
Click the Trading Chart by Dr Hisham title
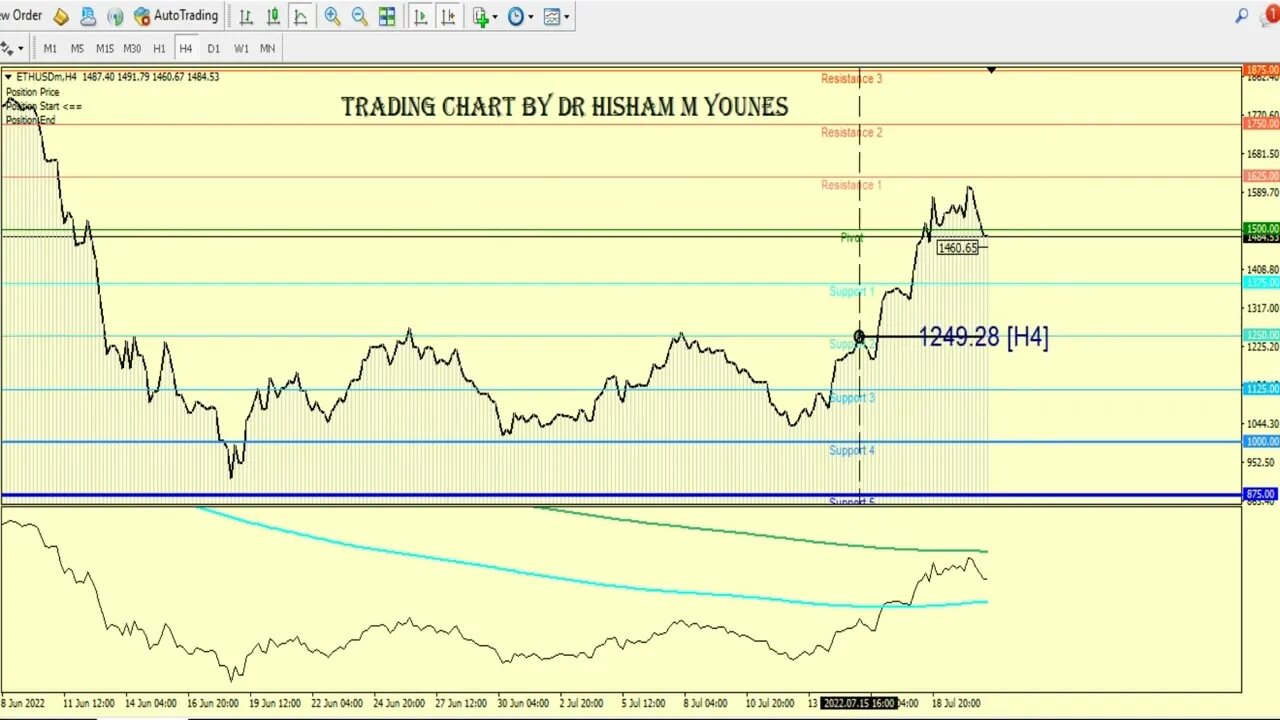click(565, 107)
